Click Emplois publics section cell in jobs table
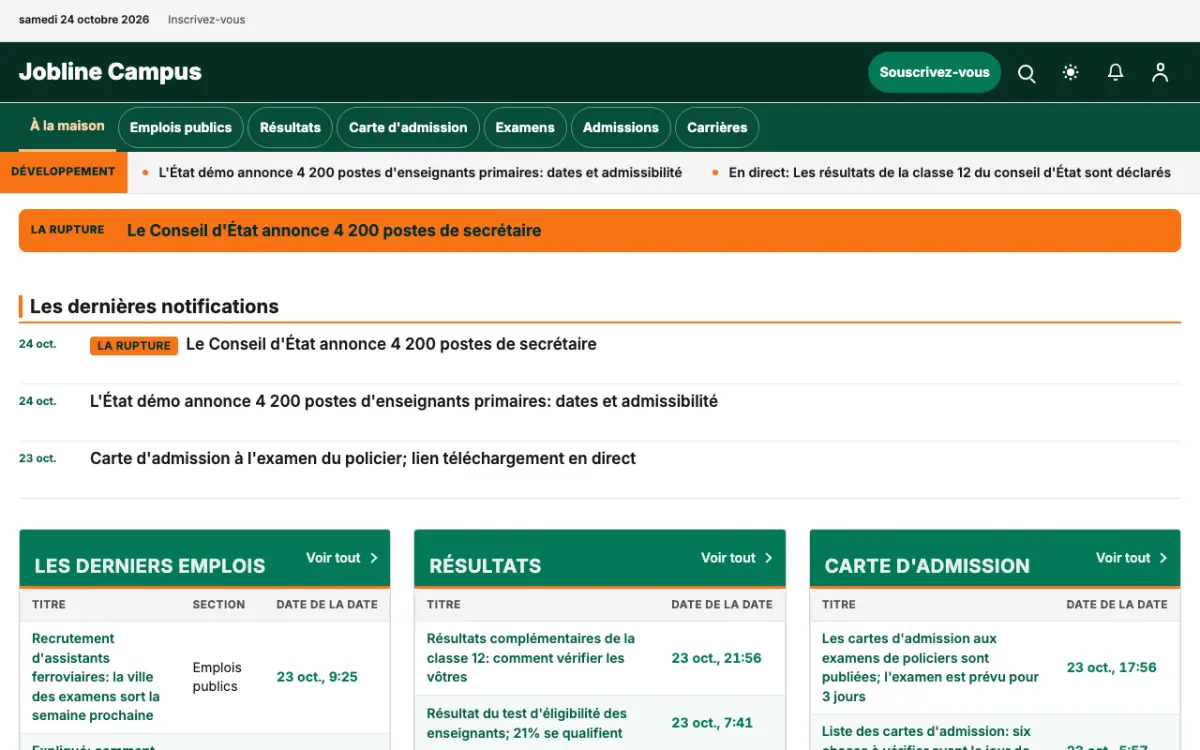Screen dimensions: 1200x750 [x=217, y=677]
